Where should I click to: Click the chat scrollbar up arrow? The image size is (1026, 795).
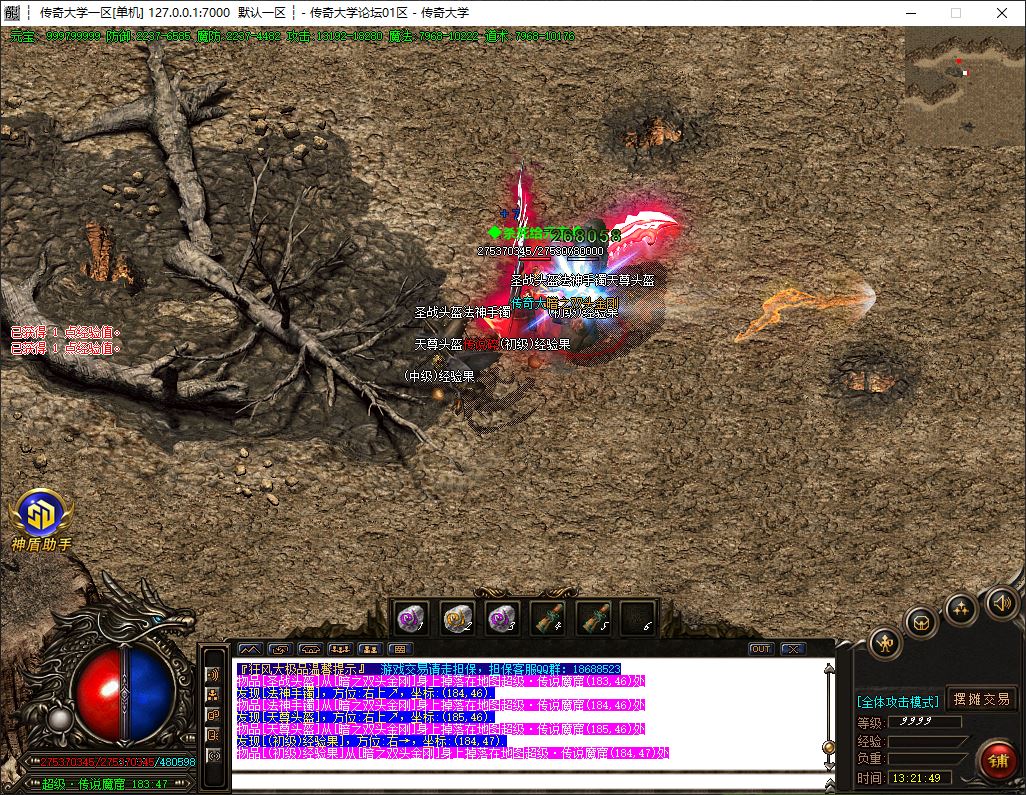pos(829,668)
